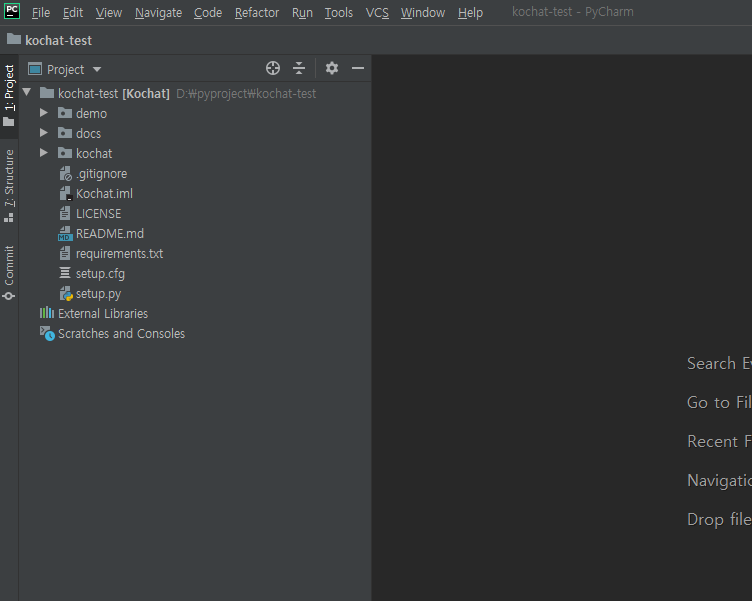Open the Commit tool window tab
Viewport: 752px width, 601px height.
pyautogui.click(x=9, y=273)
